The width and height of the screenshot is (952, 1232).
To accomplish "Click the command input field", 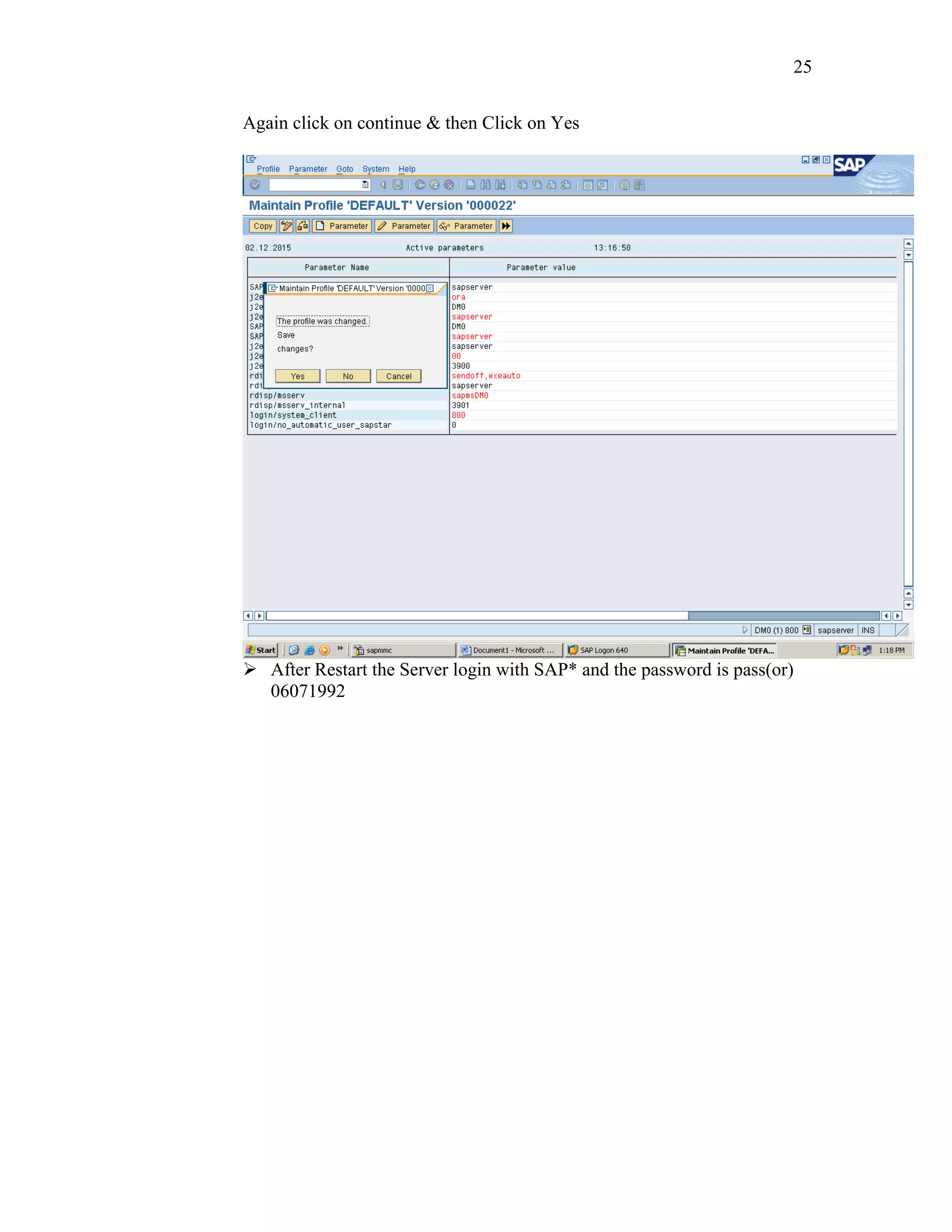I will click(x=315, y=185).
